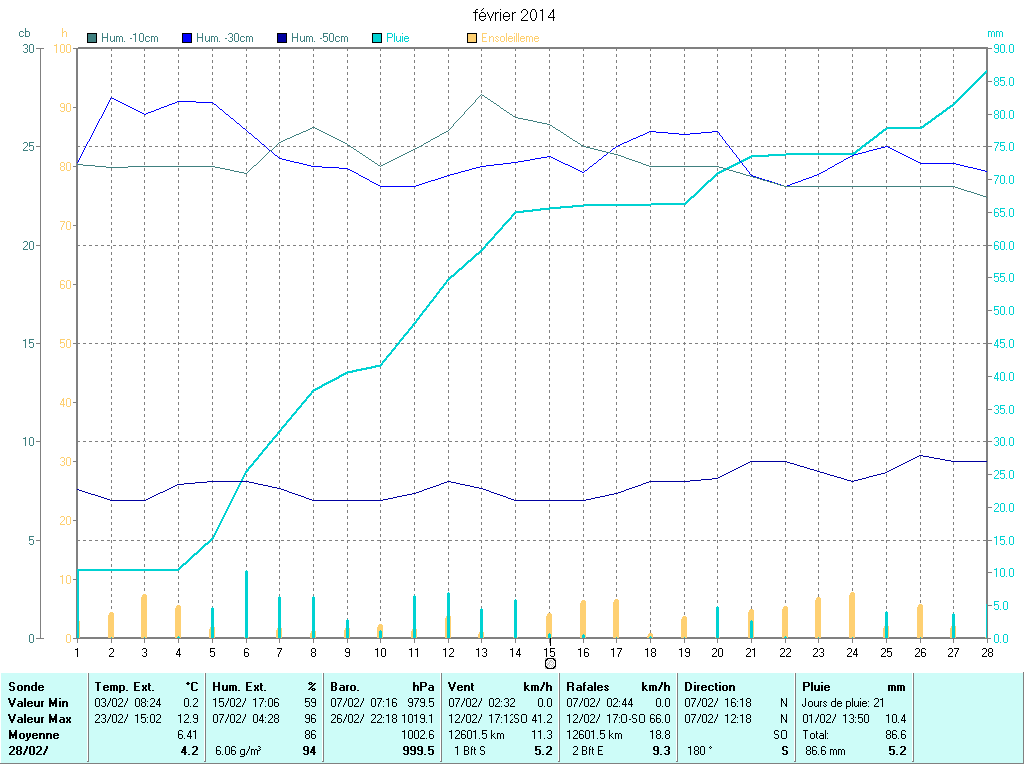The image size is (1024, 764).
Task: Click the circle marker below day 15
Action: 550,663
